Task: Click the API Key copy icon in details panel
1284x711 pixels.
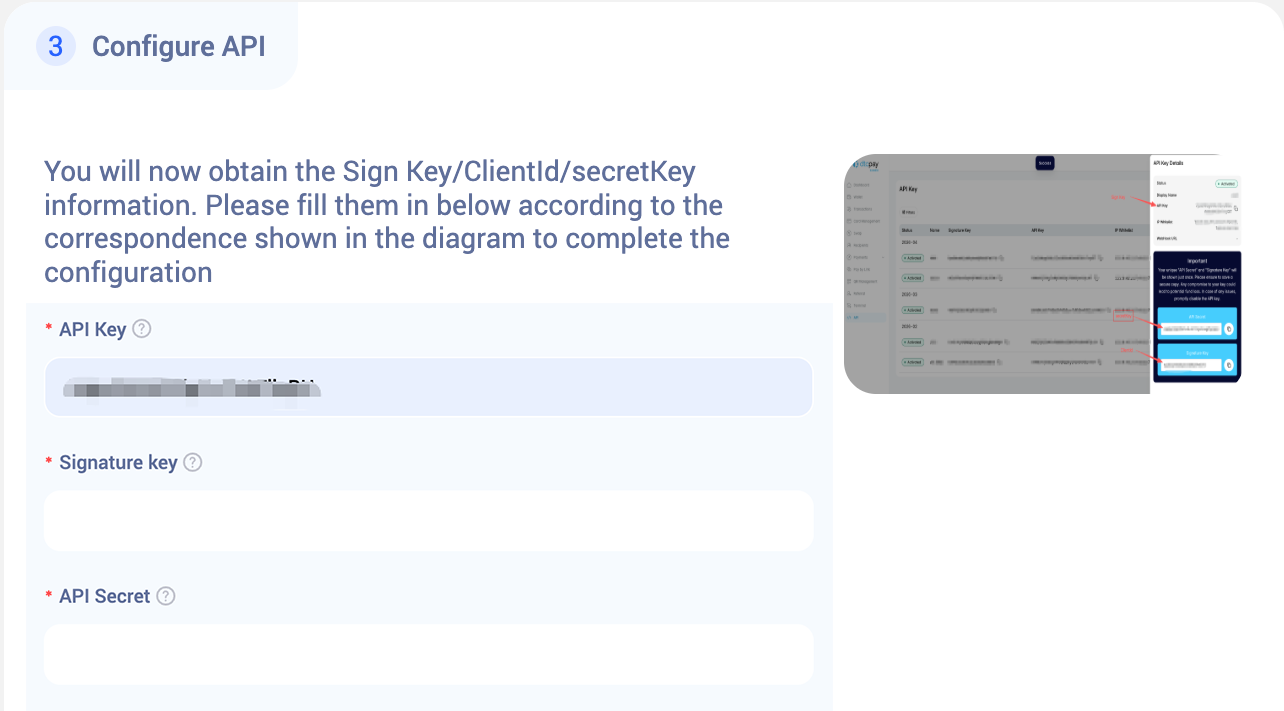Action: click(x=1236, y=208)
